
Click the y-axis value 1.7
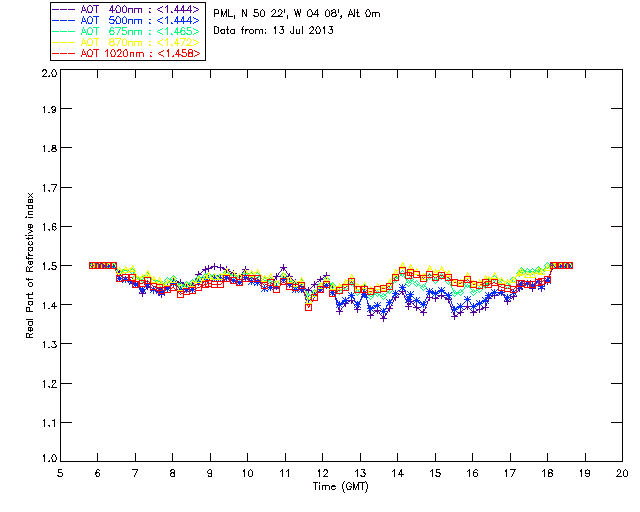(49, 187)
